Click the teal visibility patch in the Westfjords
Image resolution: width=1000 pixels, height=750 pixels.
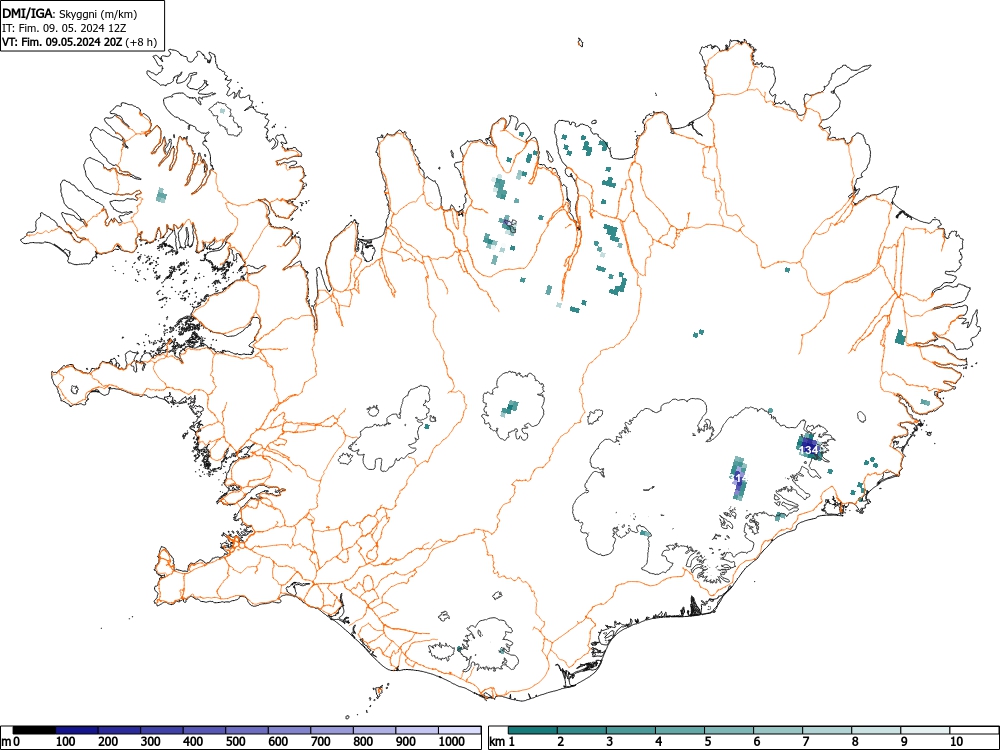tap(161, 195)
